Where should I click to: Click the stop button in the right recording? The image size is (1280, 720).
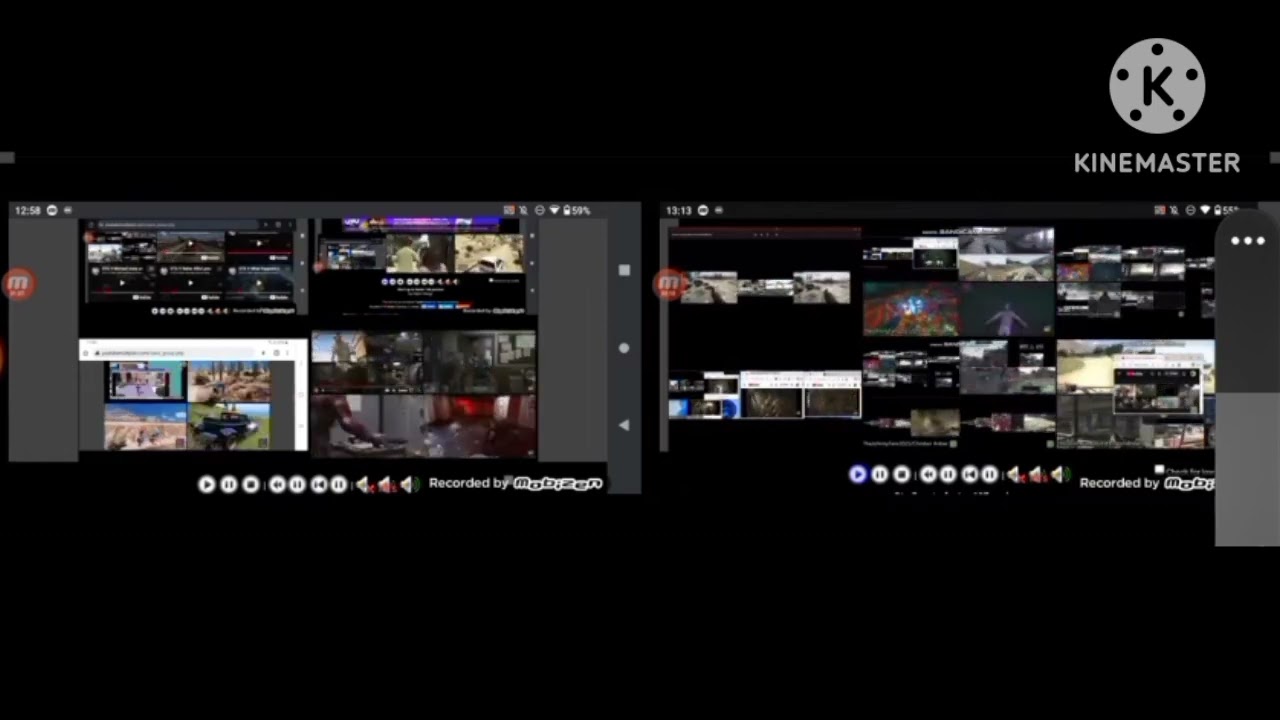click(901, 474)
